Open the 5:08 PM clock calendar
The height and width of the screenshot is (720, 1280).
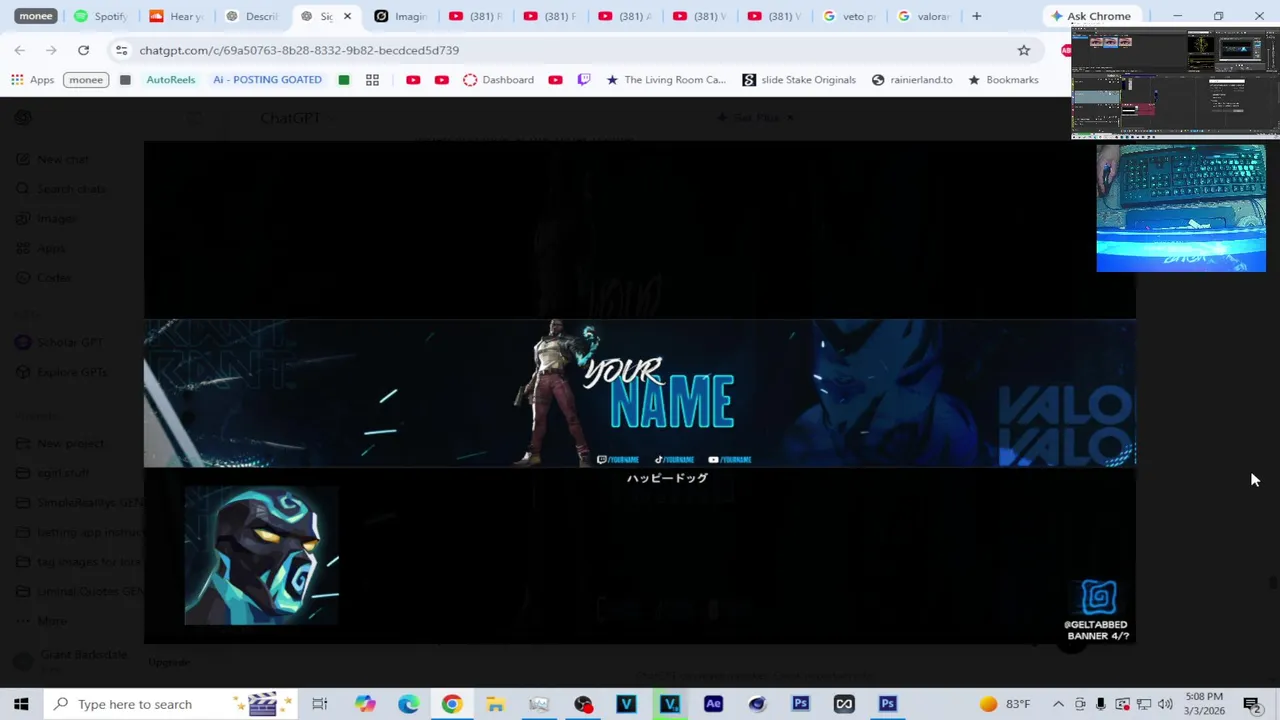point(1204,704)
